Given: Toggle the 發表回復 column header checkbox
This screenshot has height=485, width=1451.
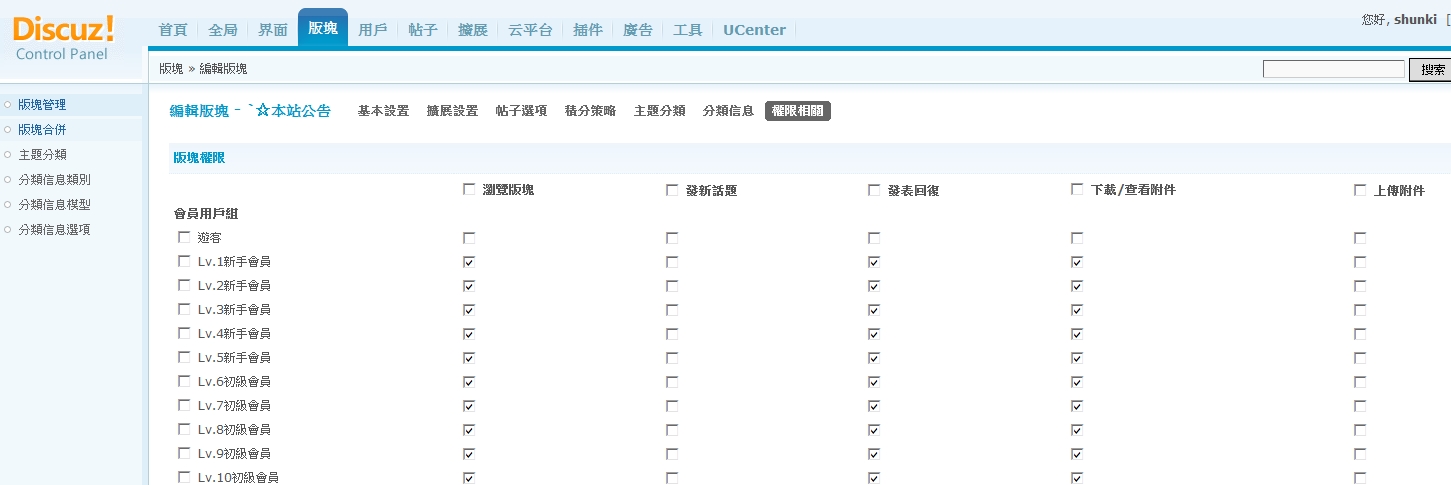Looking at the screenshot, I should pos(874,190).
